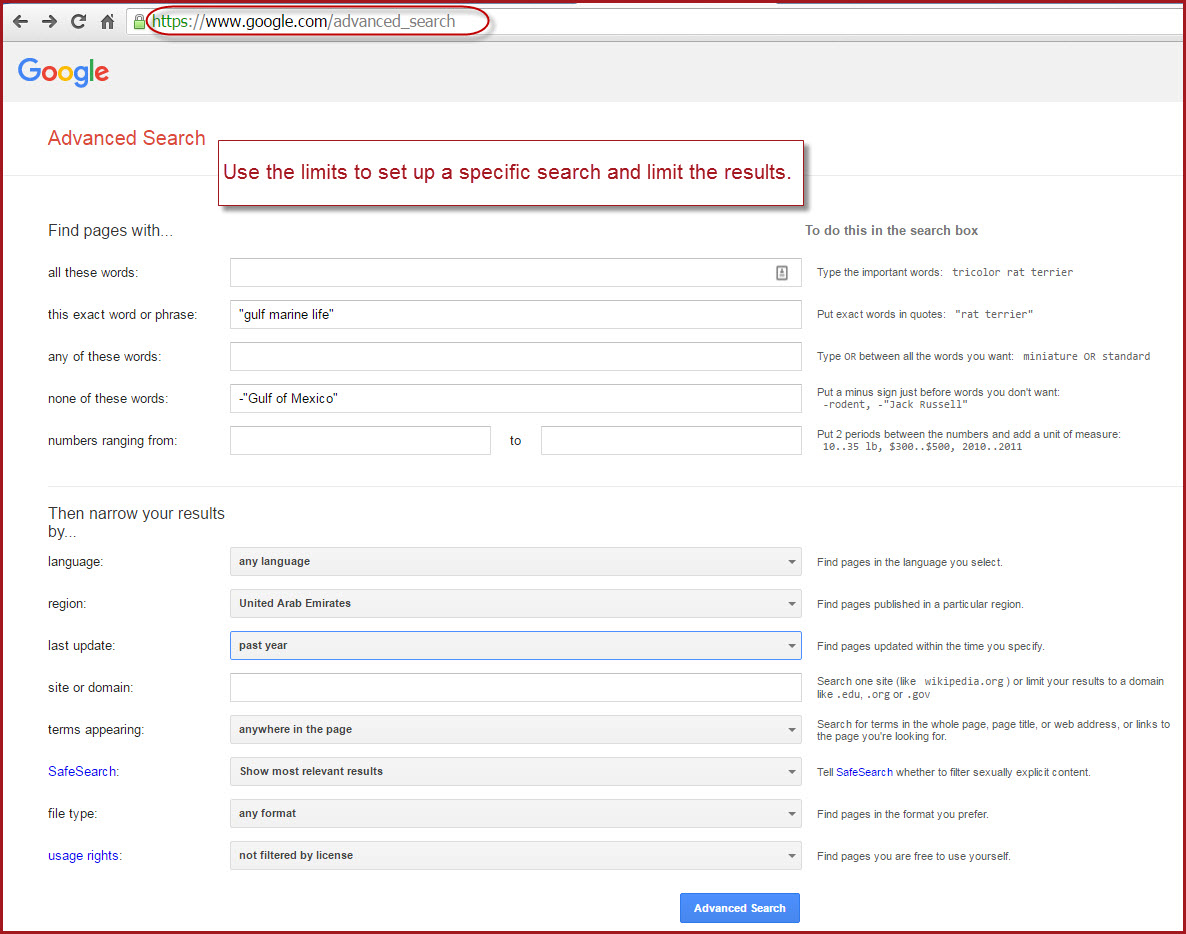Click the 'none of these words' field
This screenshot has width=1186, height=934.
[x=515, y=399]
